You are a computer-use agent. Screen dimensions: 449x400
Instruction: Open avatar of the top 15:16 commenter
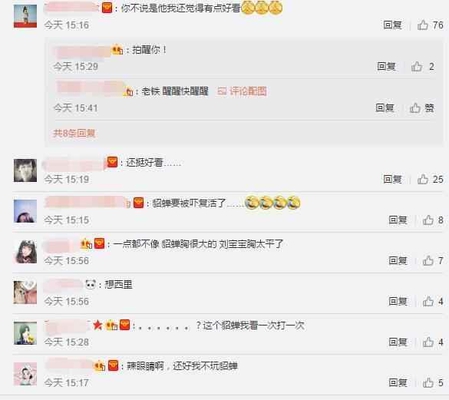[25, 16]
